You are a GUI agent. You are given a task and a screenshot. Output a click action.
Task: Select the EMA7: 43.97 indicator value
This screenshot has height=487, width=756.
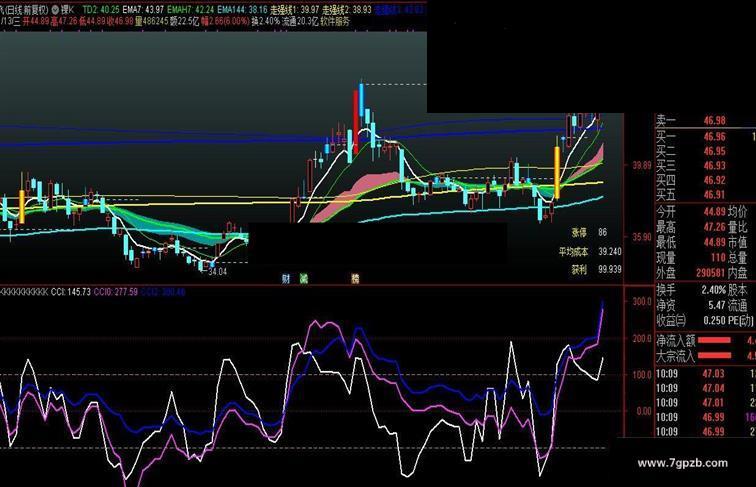tap(143, 10)
